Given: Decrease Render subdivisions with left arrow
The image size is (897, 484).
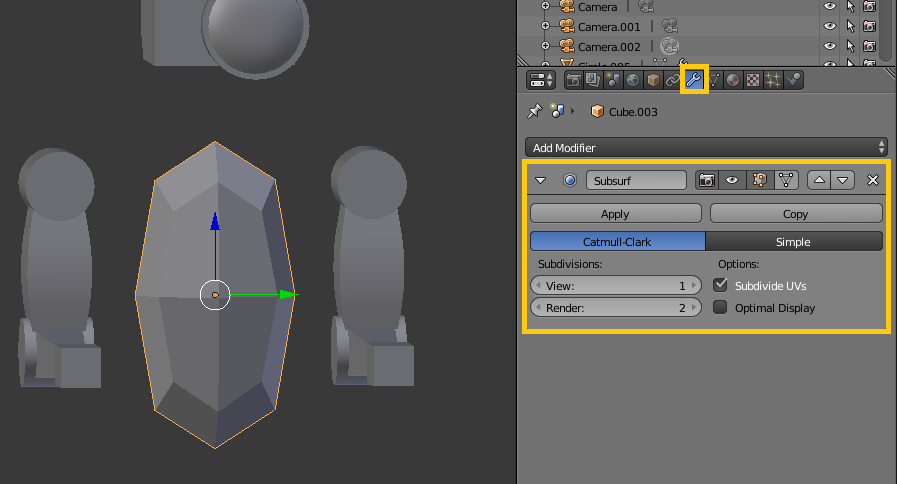Looking at the screenshot, I should click(538, 307).
